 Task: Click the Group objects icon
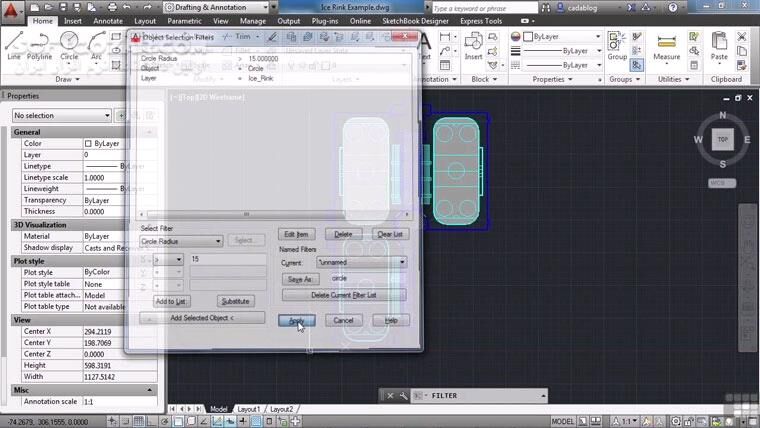618,44
